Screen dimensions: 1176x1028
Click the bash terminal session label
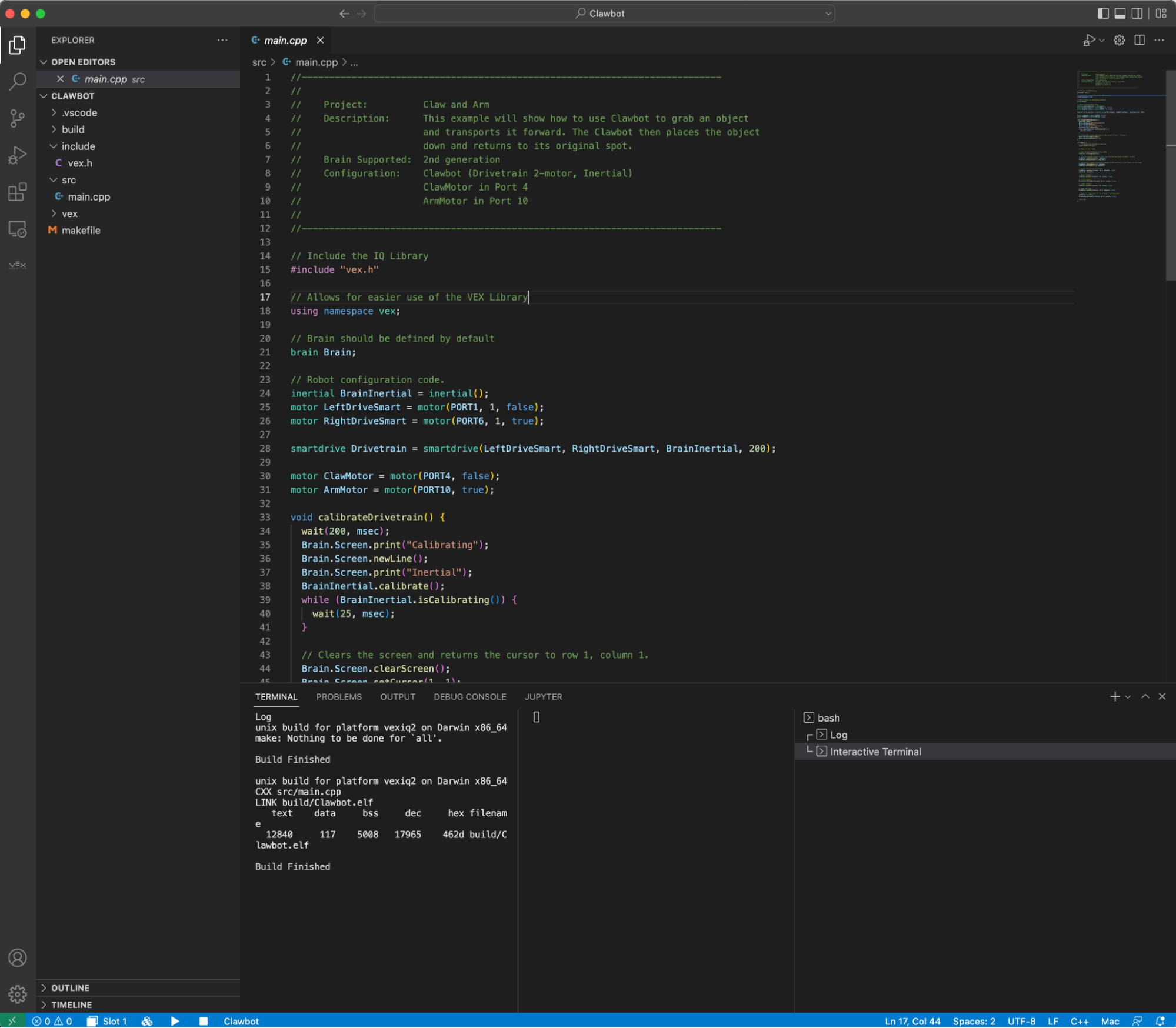[828, 717]
